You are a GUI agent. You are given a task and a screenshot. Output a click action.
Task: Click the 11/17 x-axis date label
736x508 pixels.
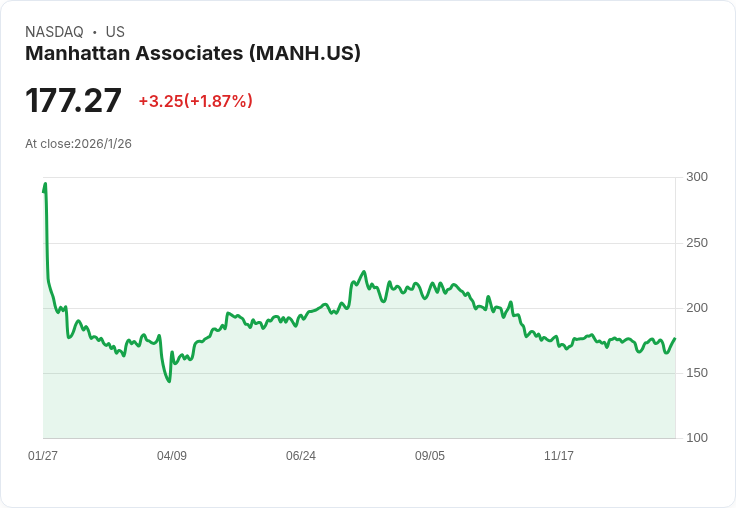(x=559, y=455)
